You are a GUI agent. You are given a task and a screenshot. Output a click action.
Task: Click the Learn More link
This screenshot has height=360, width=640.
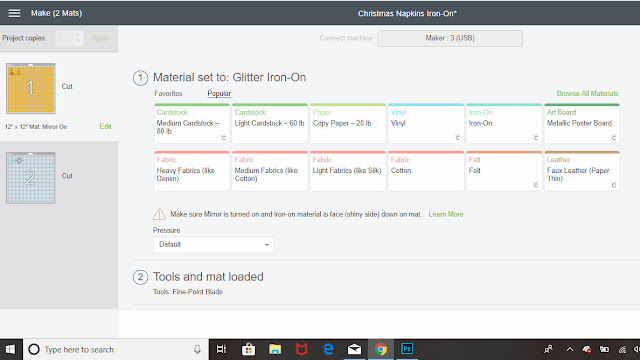click(x=446, y=214)
